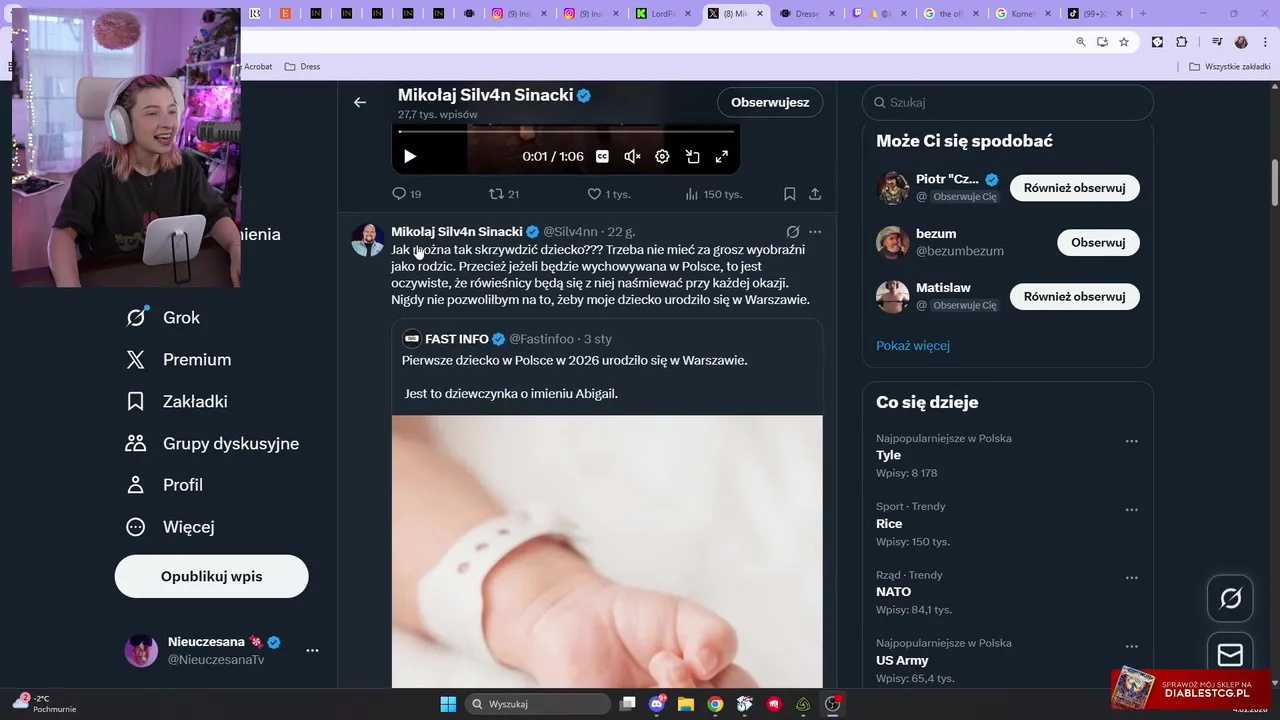The width and height of the screenshot is (1280, 720).
Task: Switch to the Twitch browser tab
Action: (878, 14)
